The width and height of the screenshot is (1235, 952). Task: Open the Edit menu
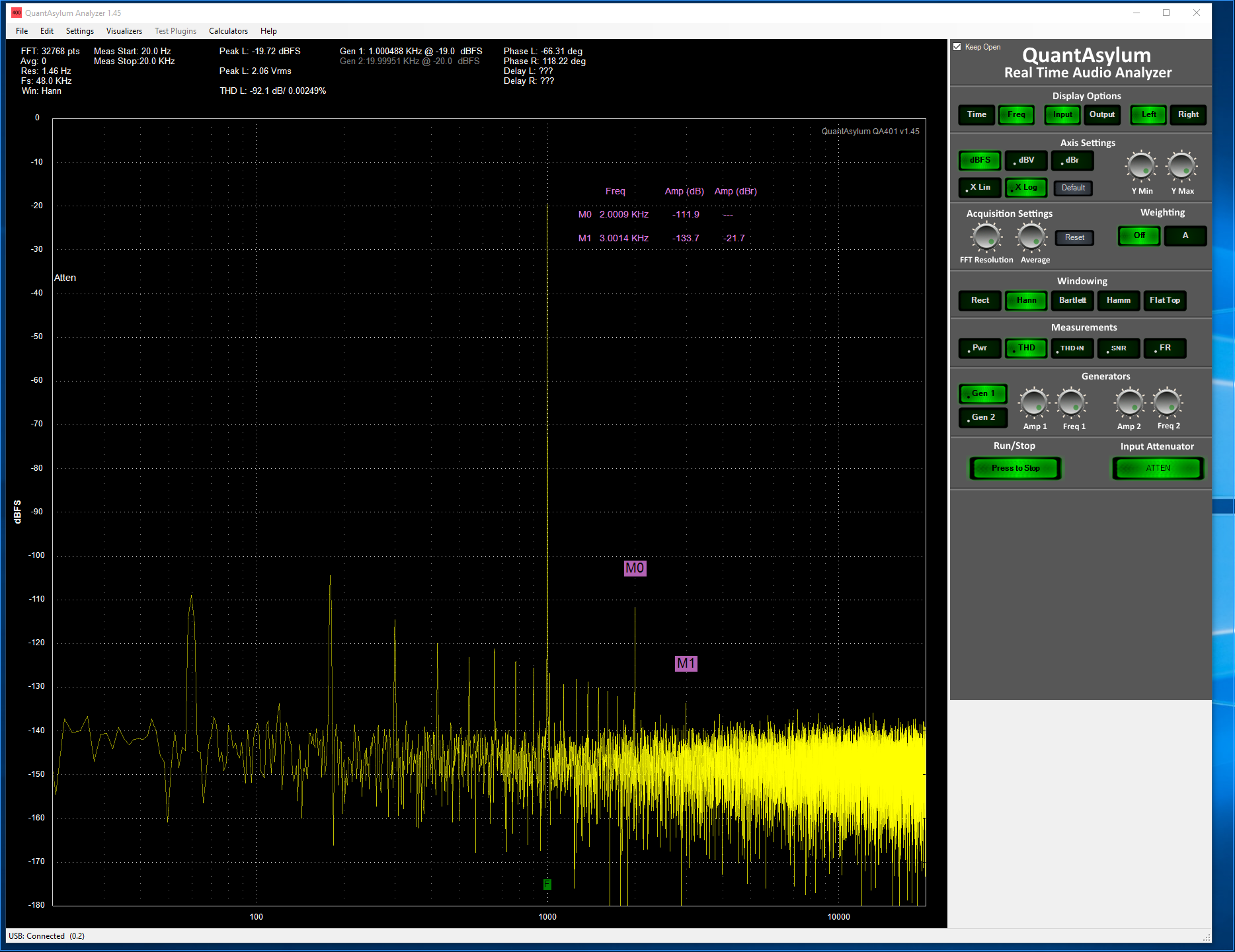[x=47, y=31]
